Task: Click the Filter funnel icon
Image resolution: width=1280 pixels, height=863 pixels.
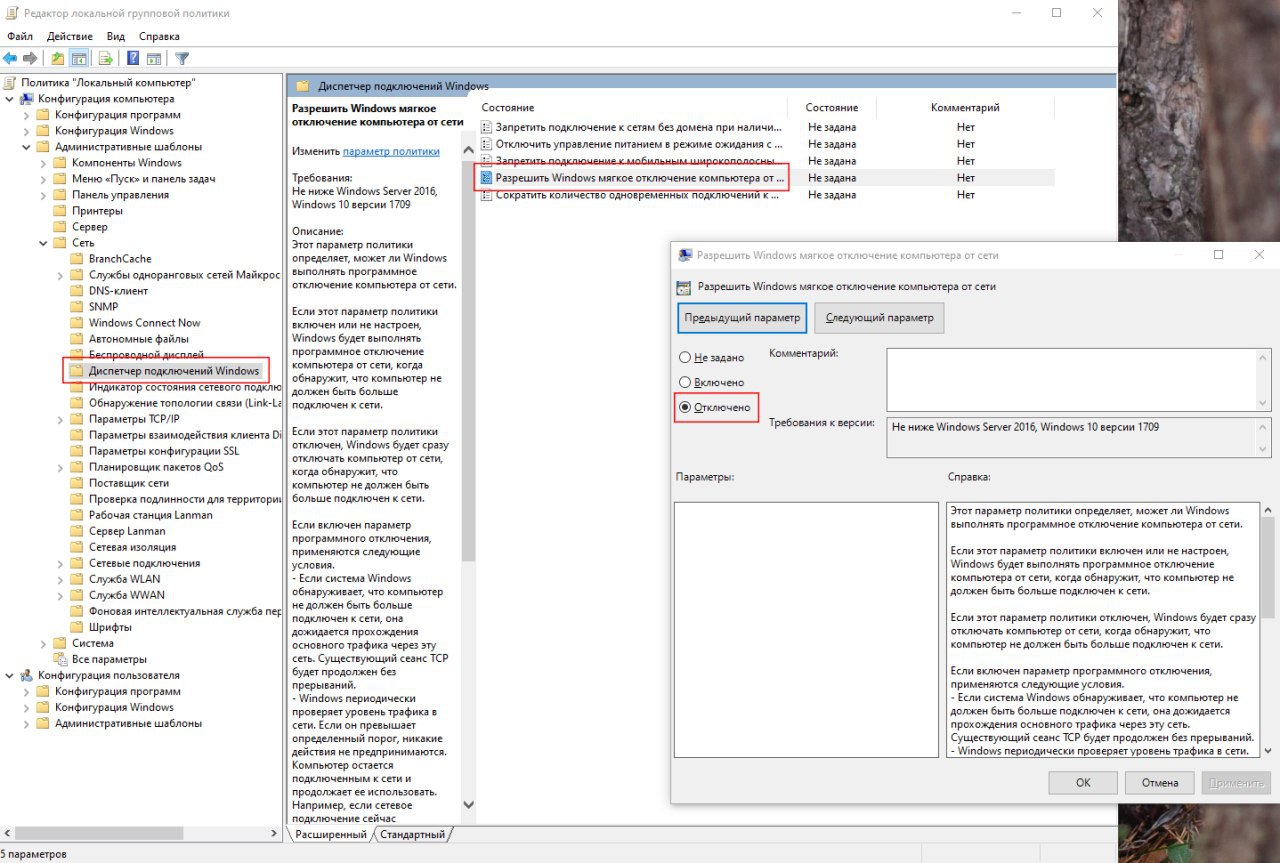Action: (x=182, y=58)
